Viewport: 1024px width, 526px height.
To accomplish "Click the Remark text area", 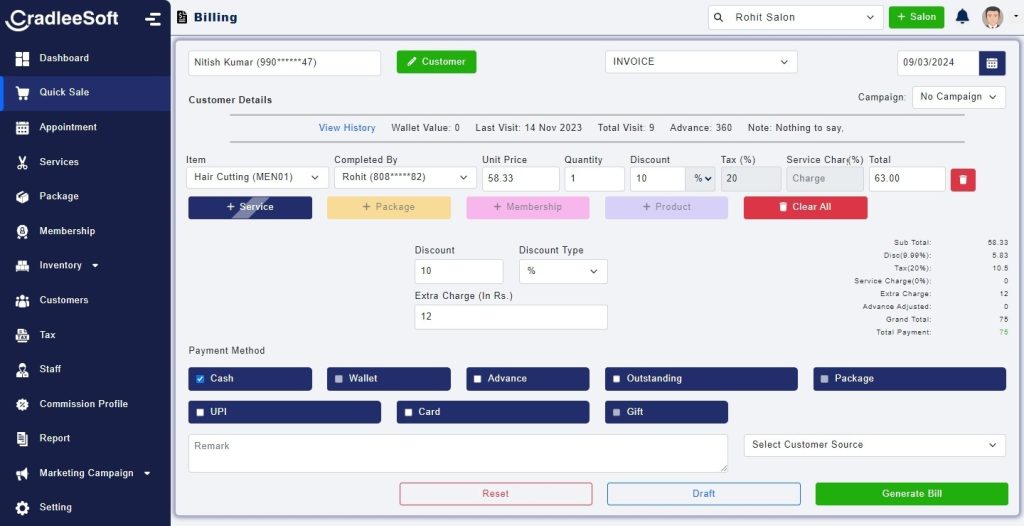I will pos(457,453).
